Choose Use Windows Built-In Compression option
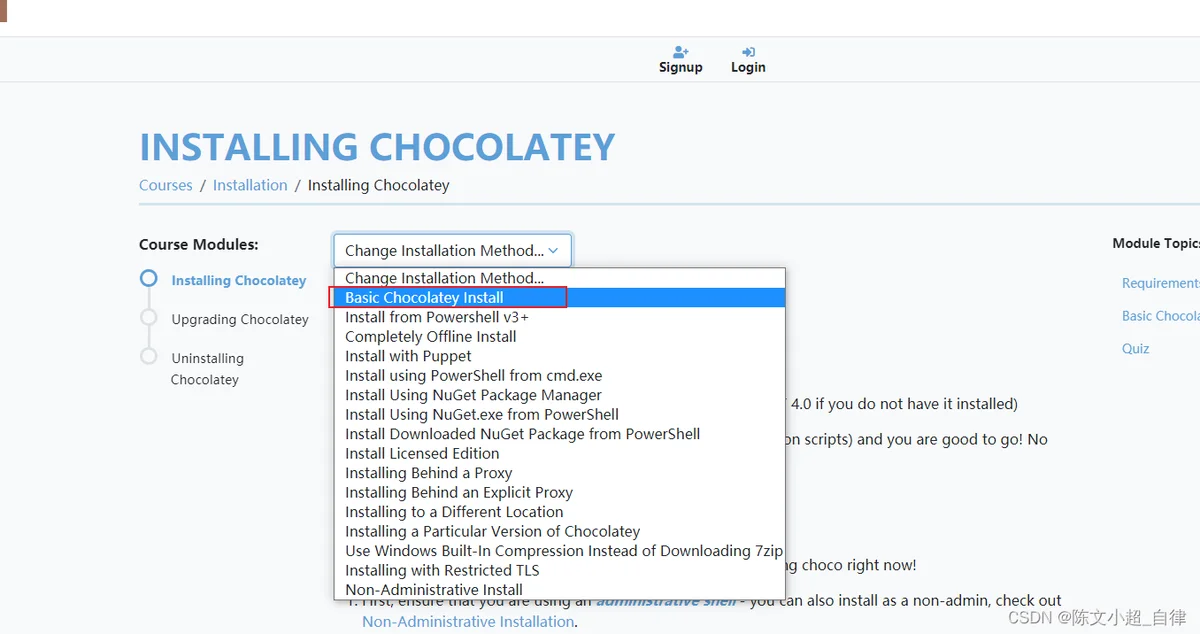Viewport: 1200px width, 634px height. 560,551
